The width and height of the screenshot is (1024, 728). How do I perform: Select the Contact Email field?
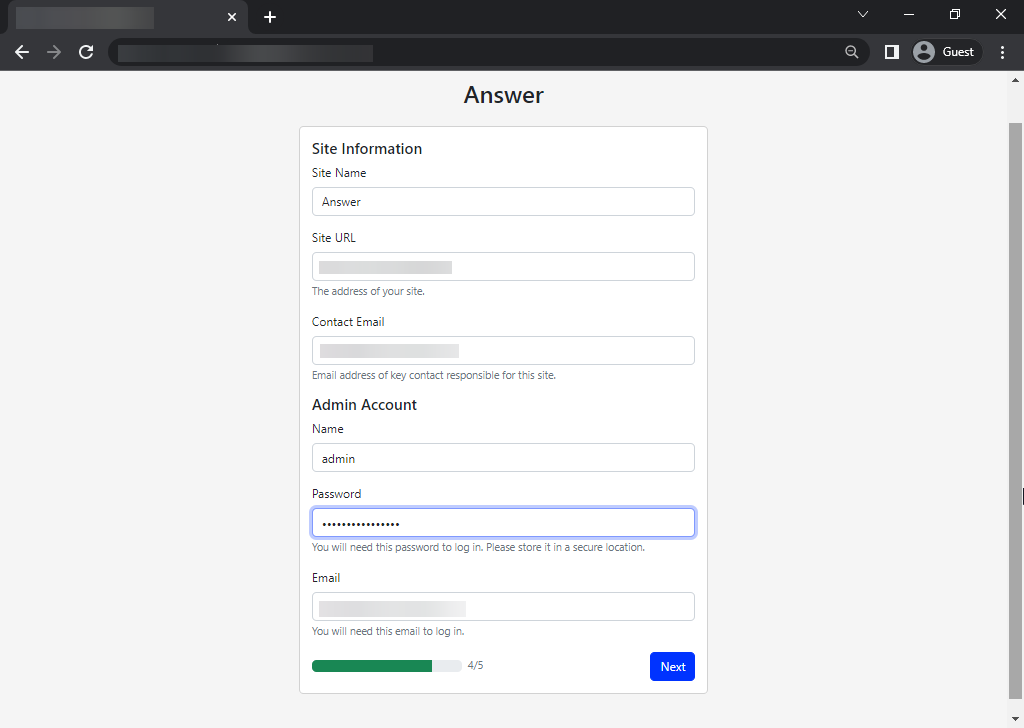tap(504, 351)
